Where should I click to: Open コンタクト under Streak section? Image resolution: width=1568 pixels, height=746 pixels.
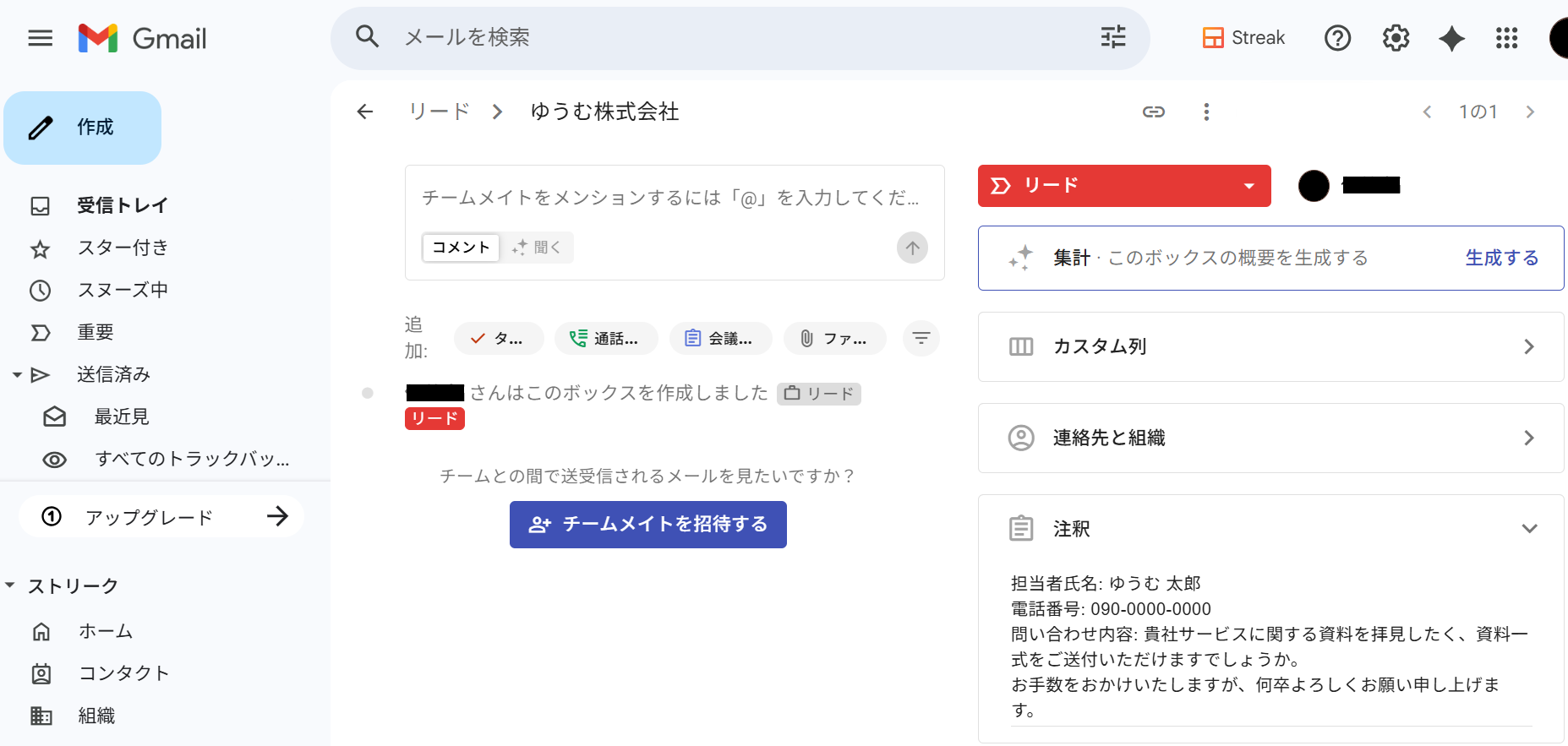tap(123, 673)
